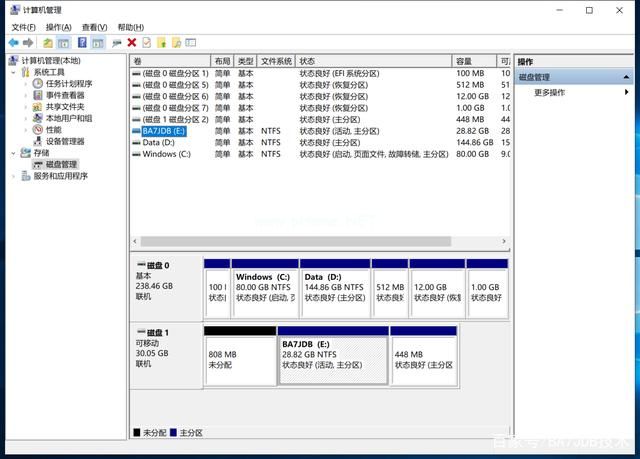
Task: Expand the 服务和应用程序 tree node
Action: (x=14, y=176)
